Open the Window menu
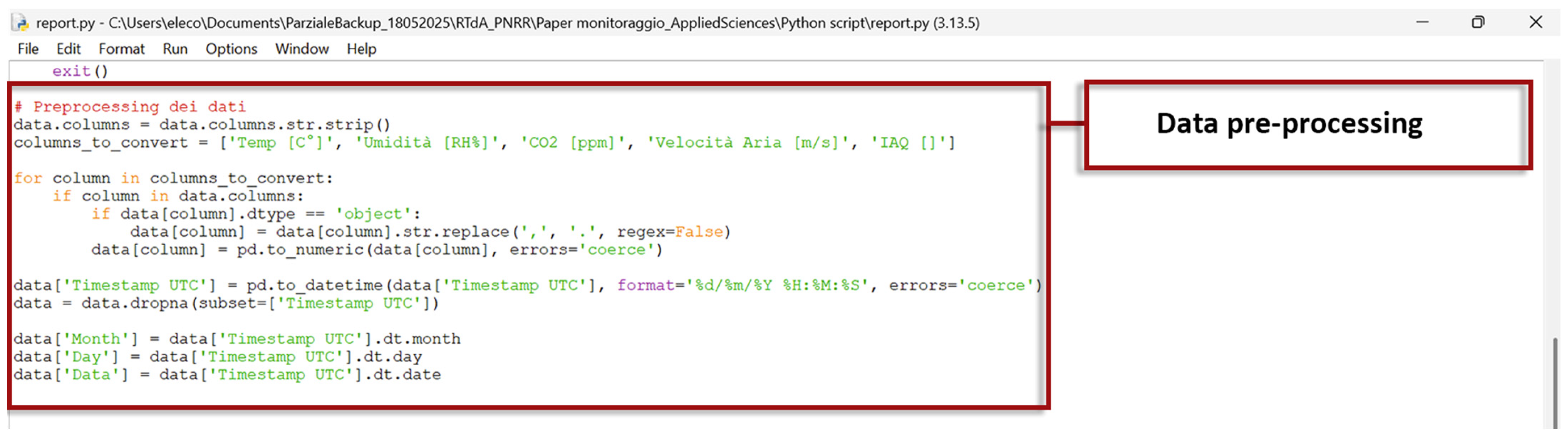The image size is (1568, 438). click(302, 49)
